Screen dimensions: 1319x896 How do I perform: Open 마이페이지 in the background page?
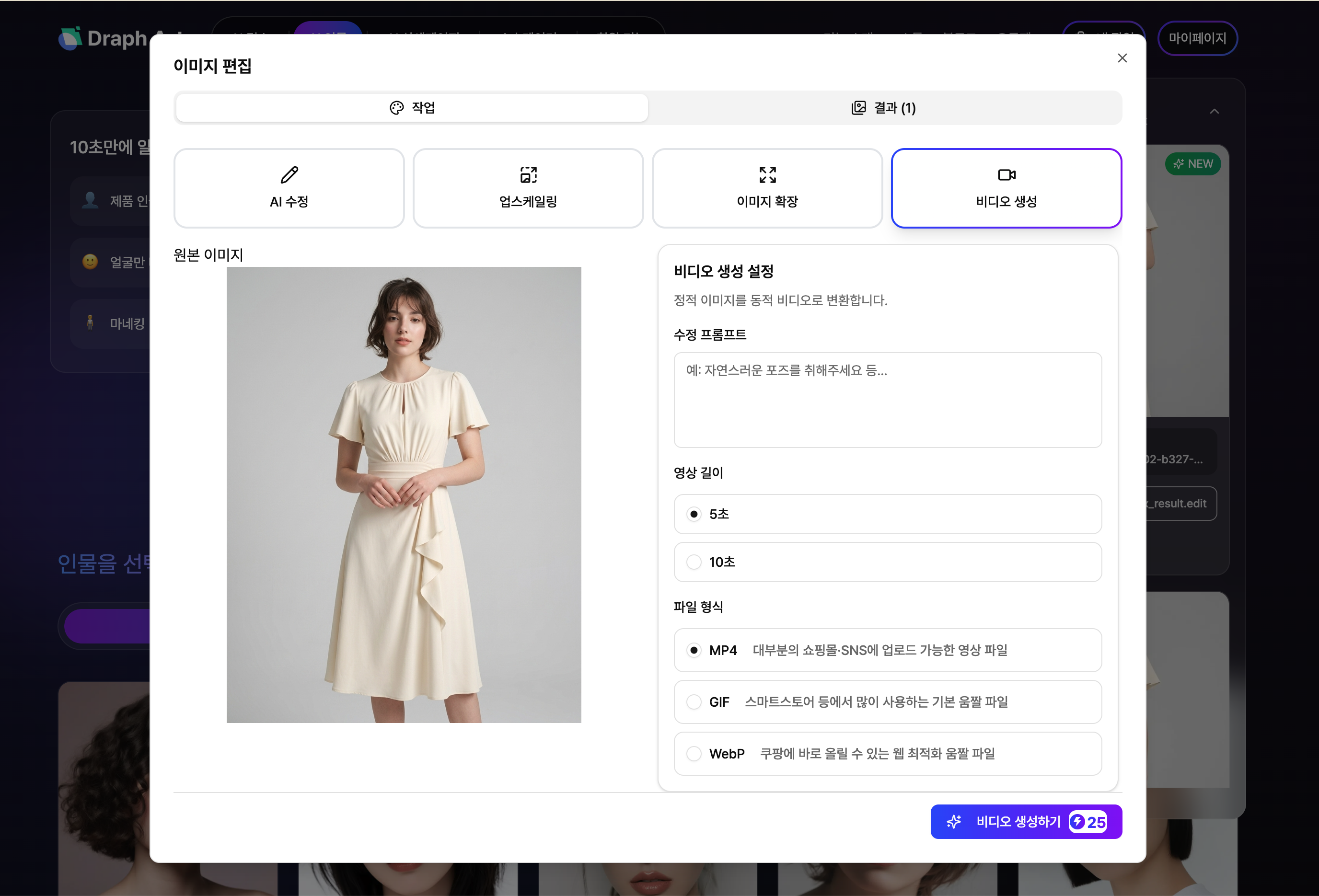1197,38
